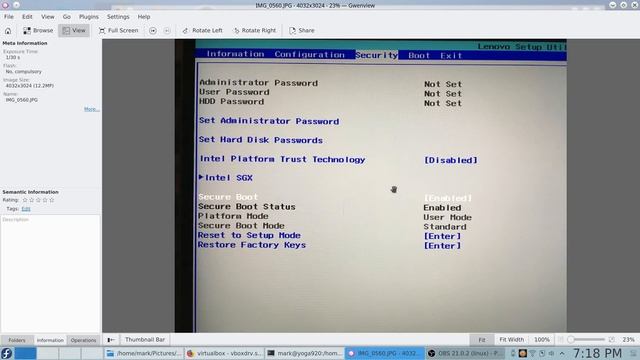Switch to the Folders sidebar tab

click(17, 340)
